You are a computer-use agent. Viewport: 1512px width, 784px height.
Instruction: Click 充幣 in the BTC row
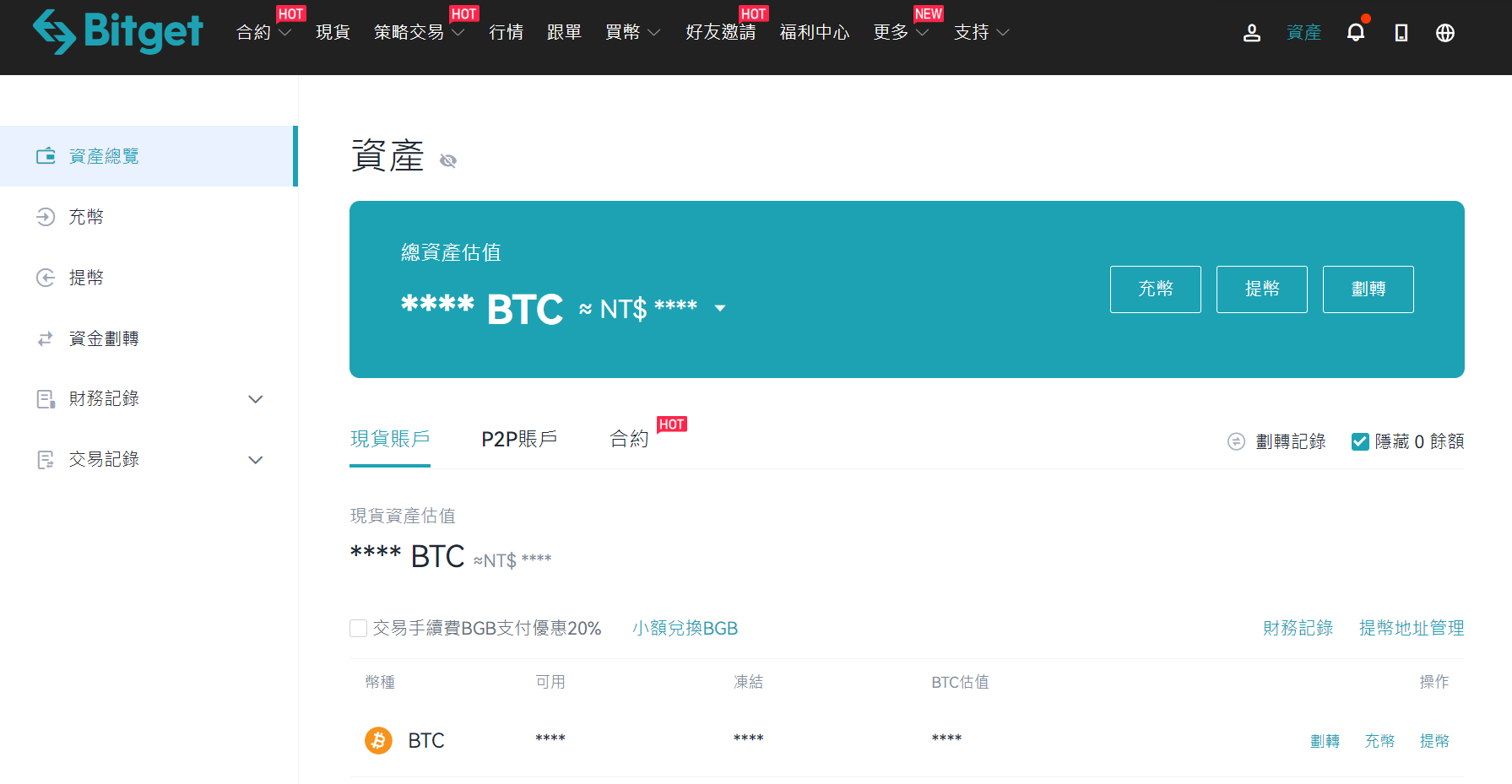pyautogui.click(x=1379, y=741)
